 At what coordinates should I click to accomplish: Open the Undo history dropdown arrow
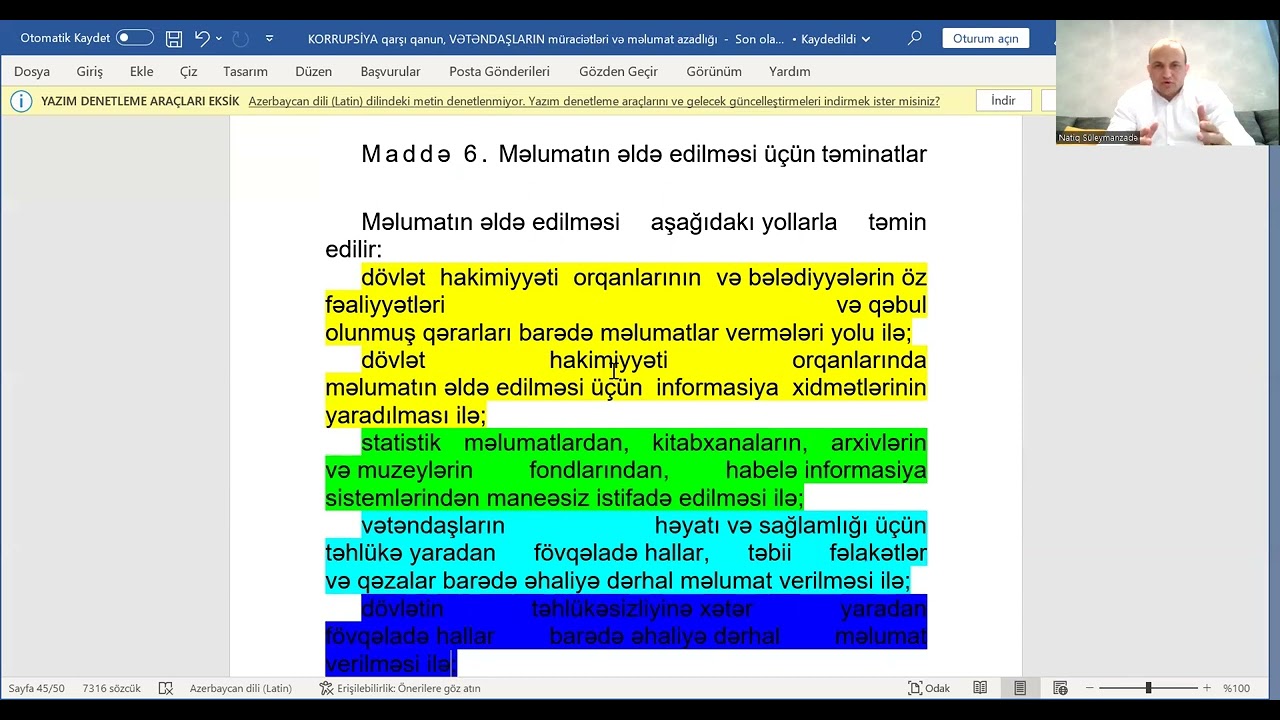click(219, 39)
